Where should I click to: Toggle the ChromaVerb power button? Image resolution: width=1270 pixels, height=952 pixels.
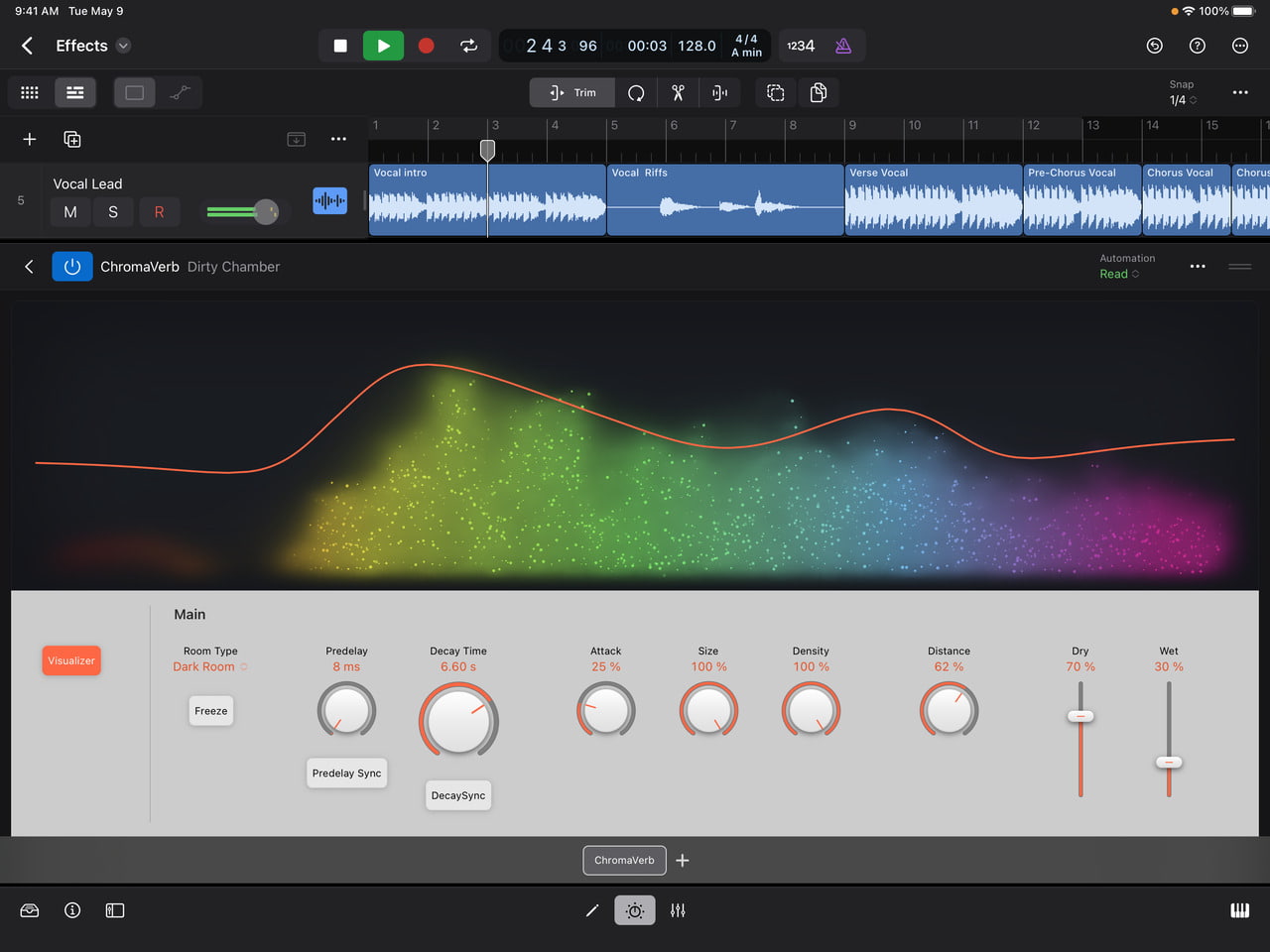tap(71, 266)
